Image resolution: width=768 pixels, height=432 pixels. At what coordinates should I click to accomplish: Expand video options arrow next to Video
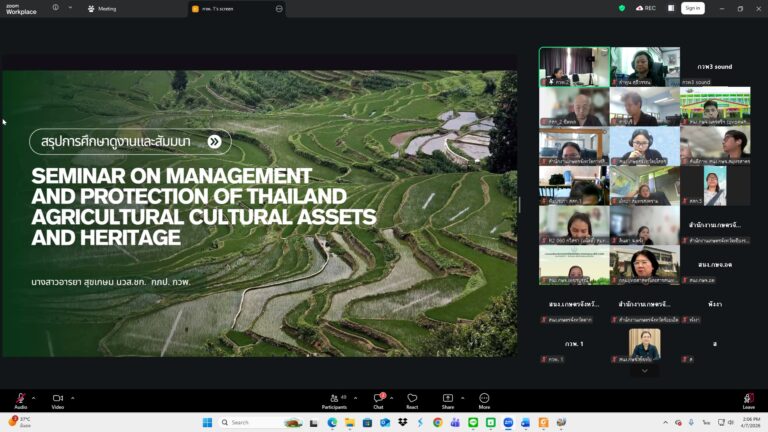point(72,397)
